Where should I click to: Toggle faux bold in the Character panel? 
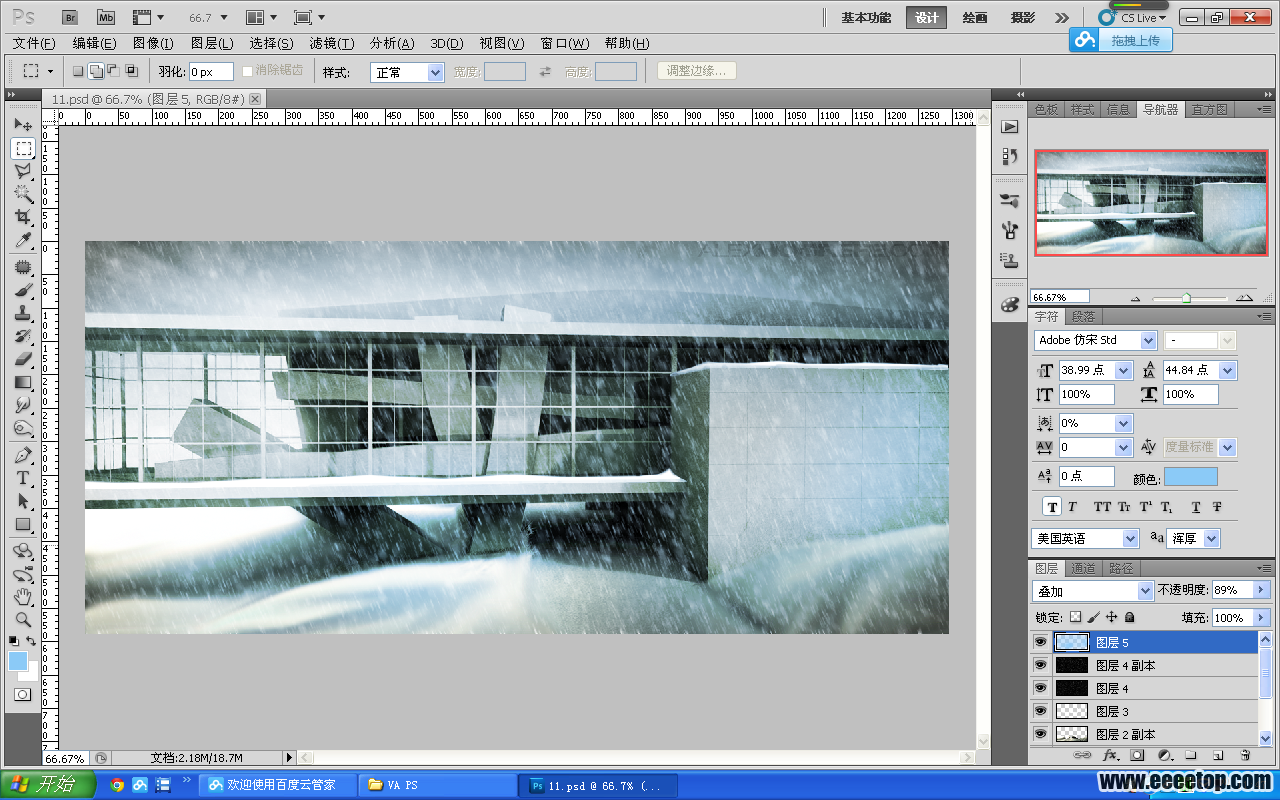(x=1053, y=507)
